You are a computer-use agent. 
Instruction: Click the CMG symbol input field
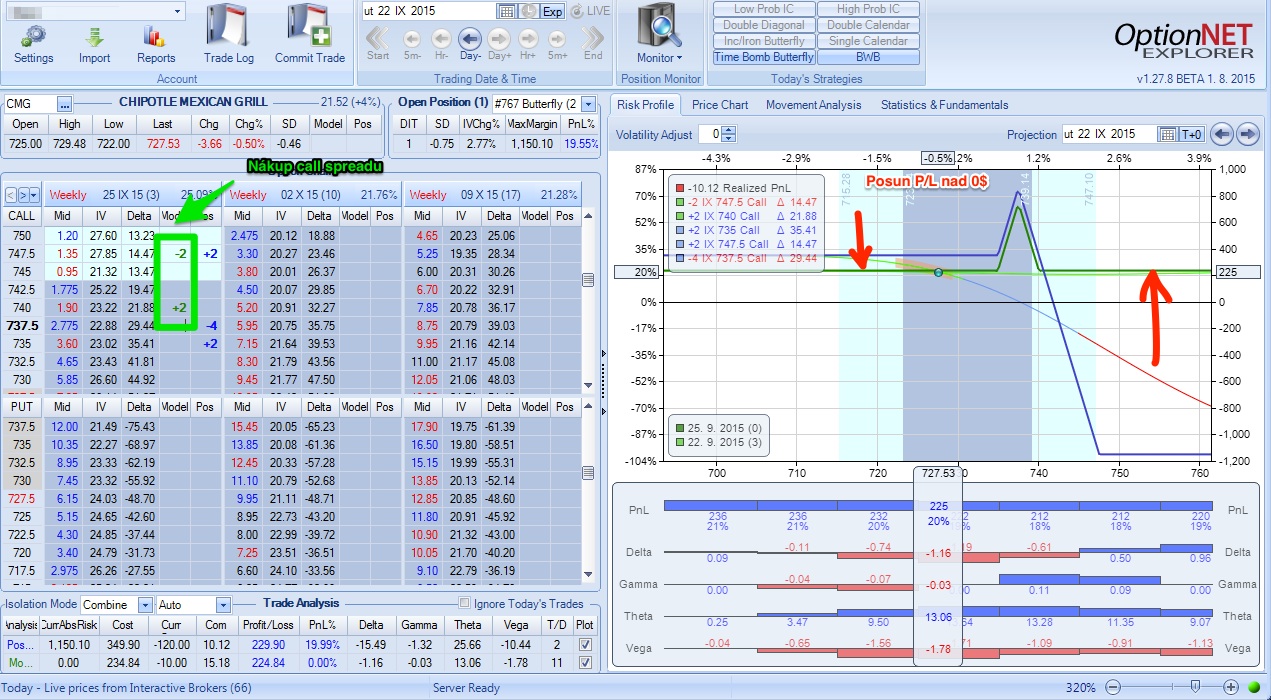[30, 104]
